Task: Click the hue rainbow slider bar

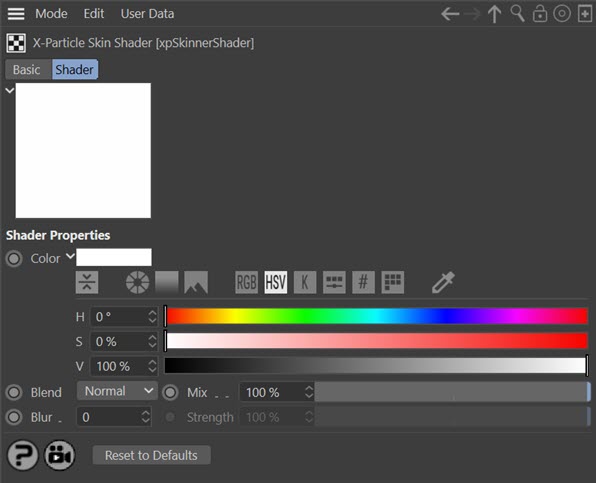Action: pos(377,317)
